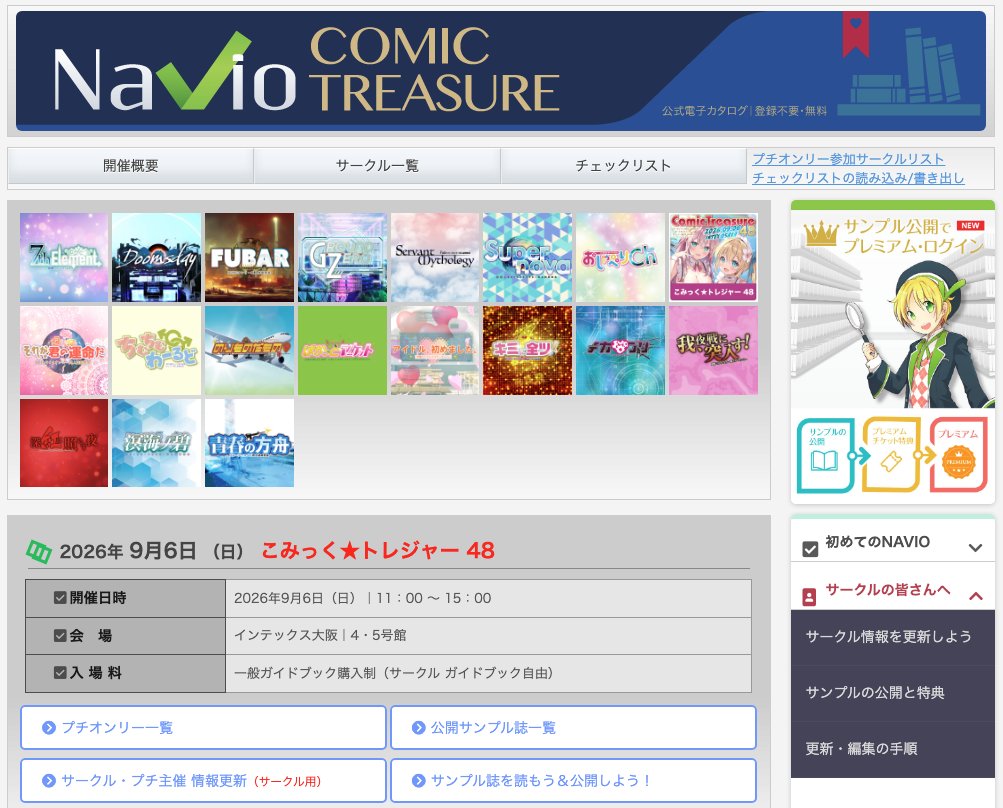Follow the プチオンリー参加サークルリスト link
The height and width of the screenshot is (808, 1003).
point(848,159)
